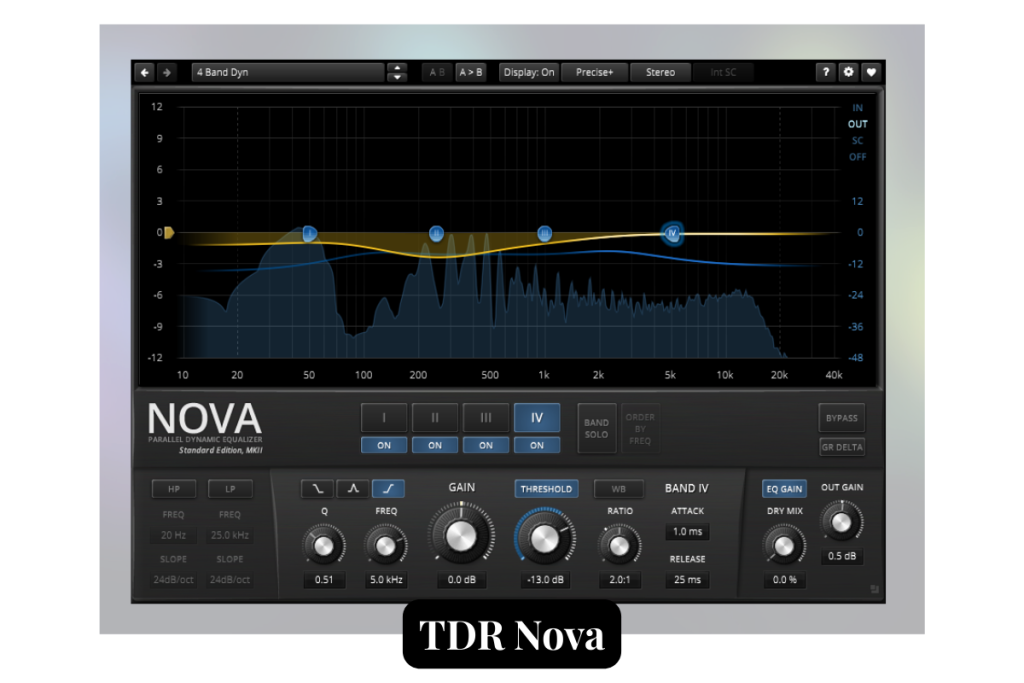Open the settings gear icon
The height and width of the screenshot is (683, 1024).
pyautogui.click(x=848, y=72)
